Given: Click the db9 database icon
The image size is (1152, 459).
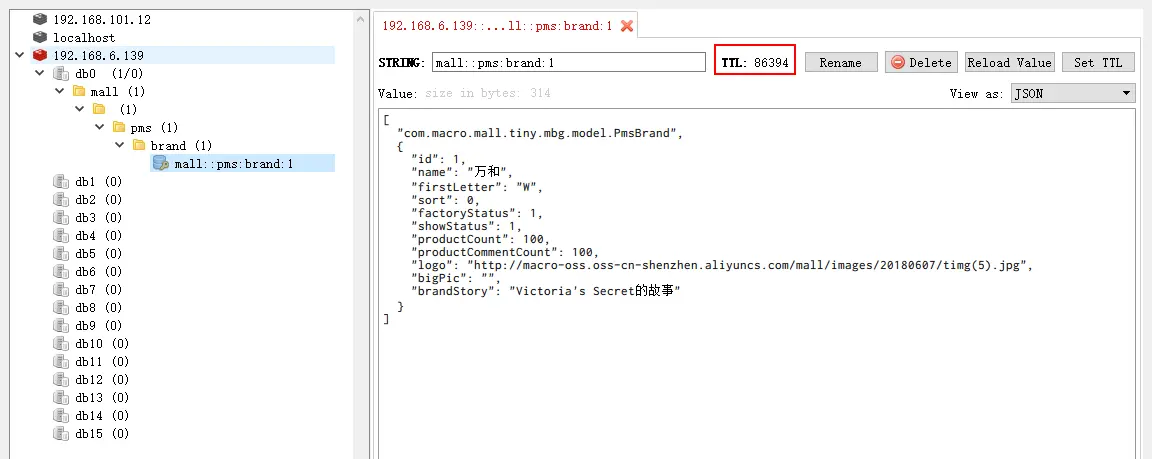Looking at the screenshot, I should (61, 325).
